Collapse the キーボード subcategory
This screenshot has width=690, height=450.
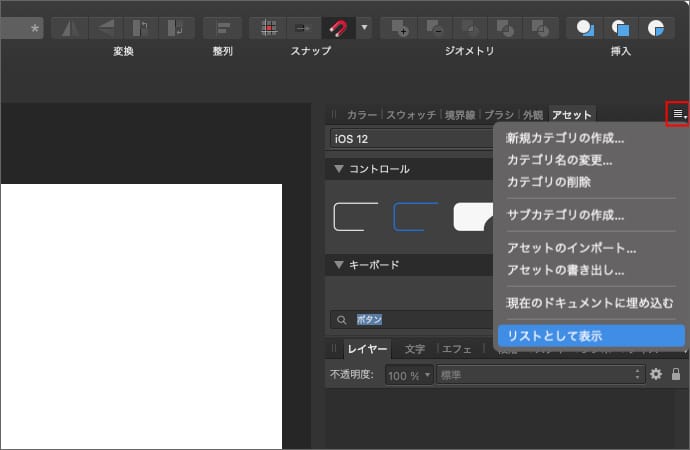pyautogui.click(x=340, y=265)
